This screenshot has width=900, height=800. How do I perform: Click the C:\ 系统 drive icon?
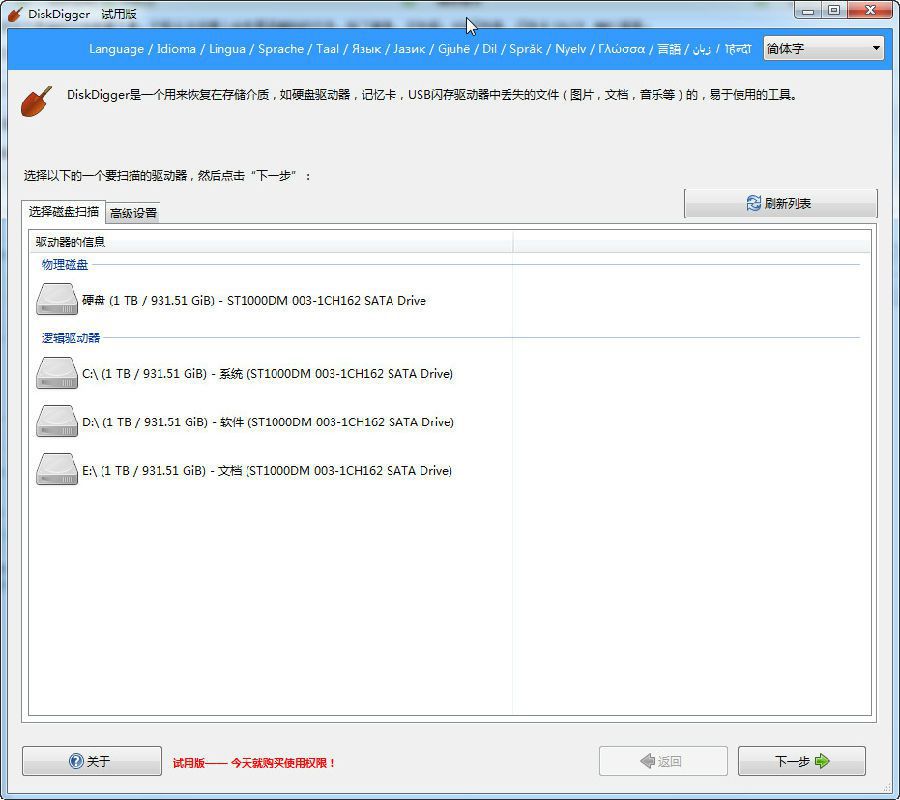coord(57,373)
